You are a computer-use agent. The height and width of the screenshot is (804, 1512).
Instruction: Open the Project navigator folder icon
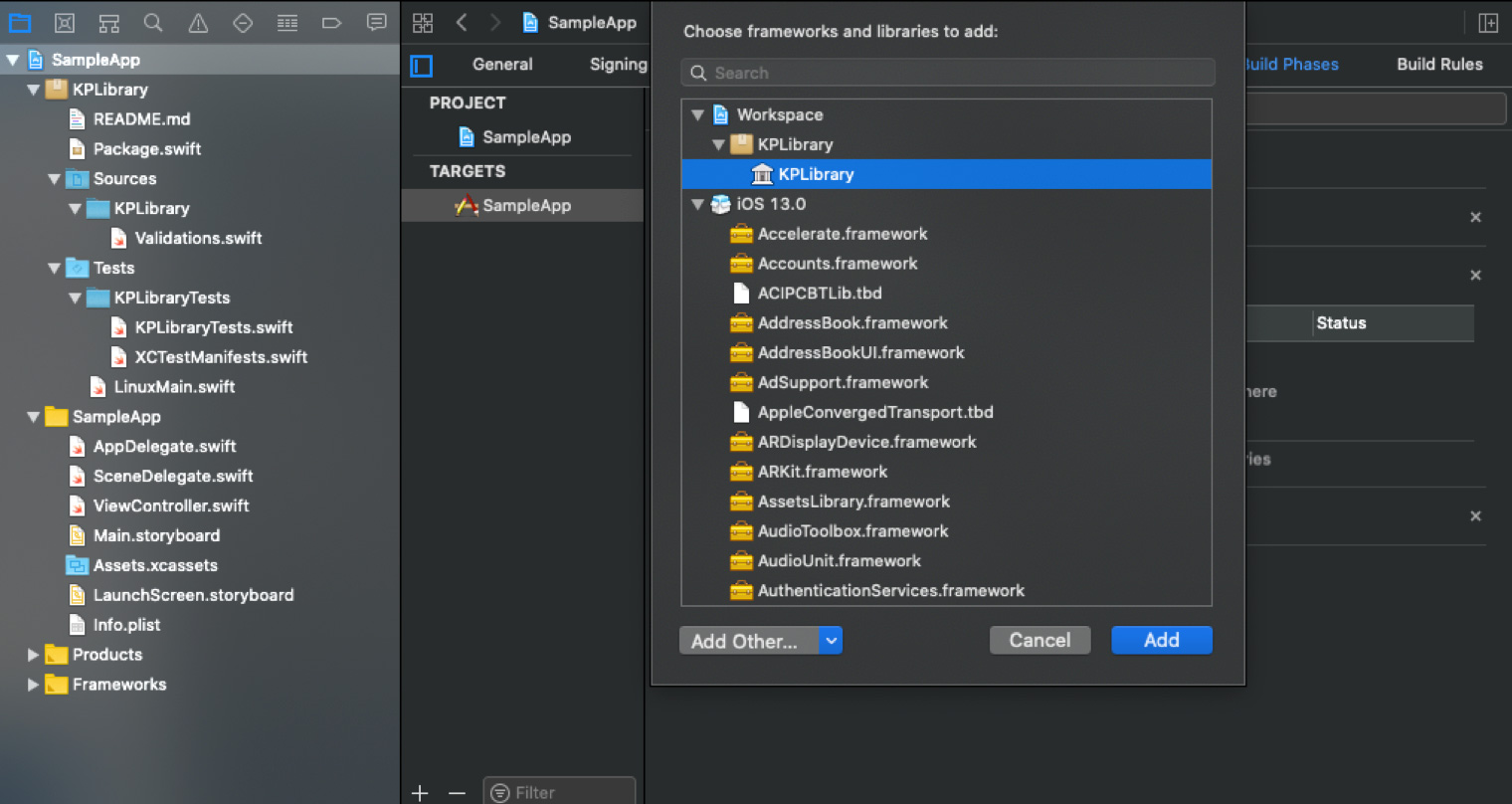click(20, 22)
